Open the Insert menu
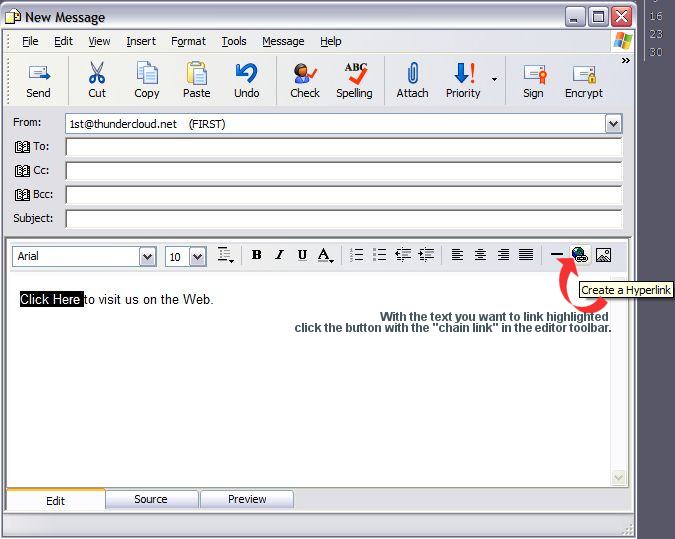Viewport: 675px width, 539px height. [141, 41]
